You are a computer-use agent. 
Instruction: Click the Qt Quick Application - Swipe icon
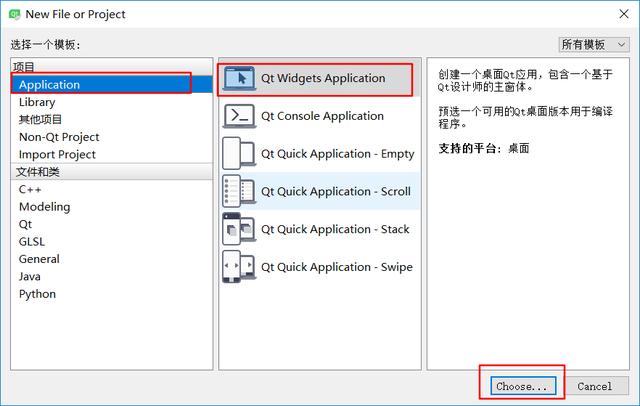(x=240, y=267)
